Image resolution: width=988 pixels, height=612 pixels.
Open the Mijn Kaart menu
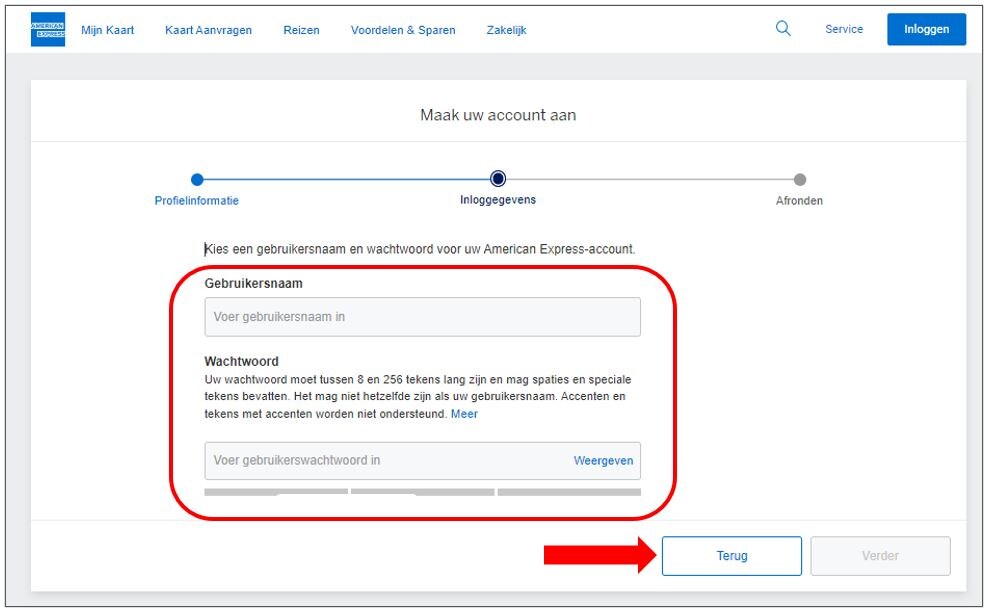(x=107, y=30)
